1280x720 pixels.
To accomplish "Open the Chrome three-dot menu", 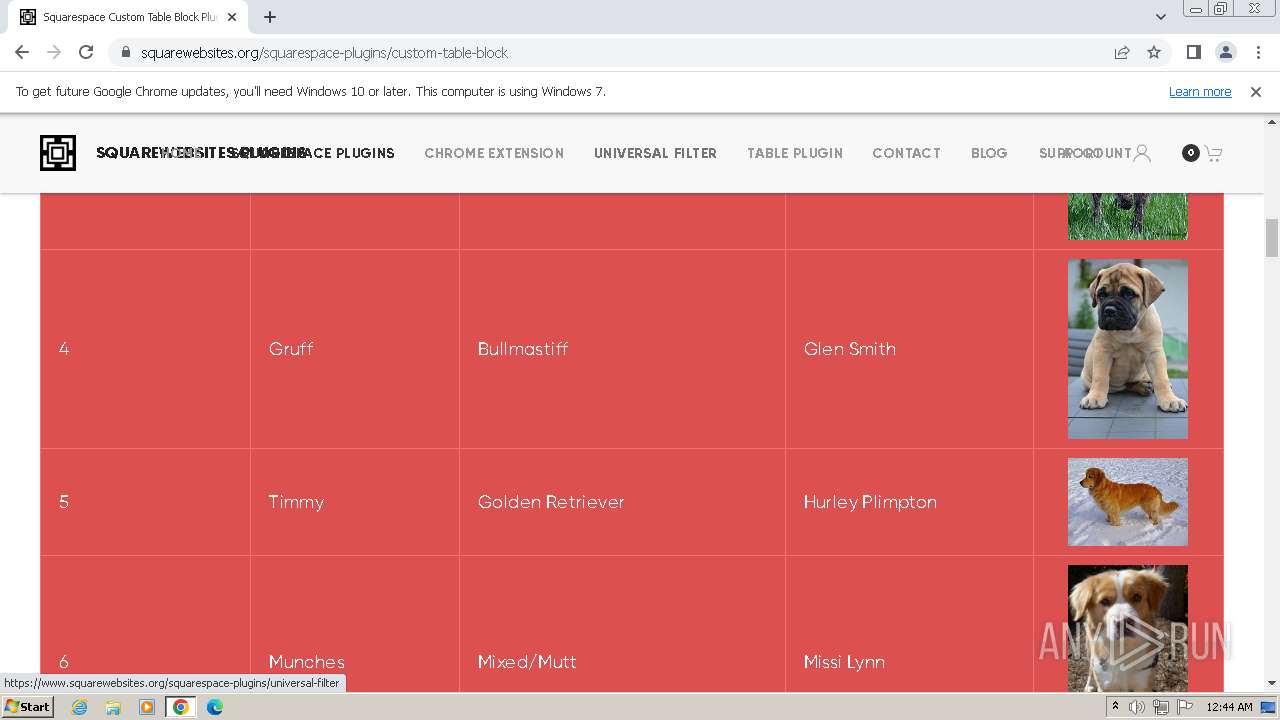I will 1258,52.
